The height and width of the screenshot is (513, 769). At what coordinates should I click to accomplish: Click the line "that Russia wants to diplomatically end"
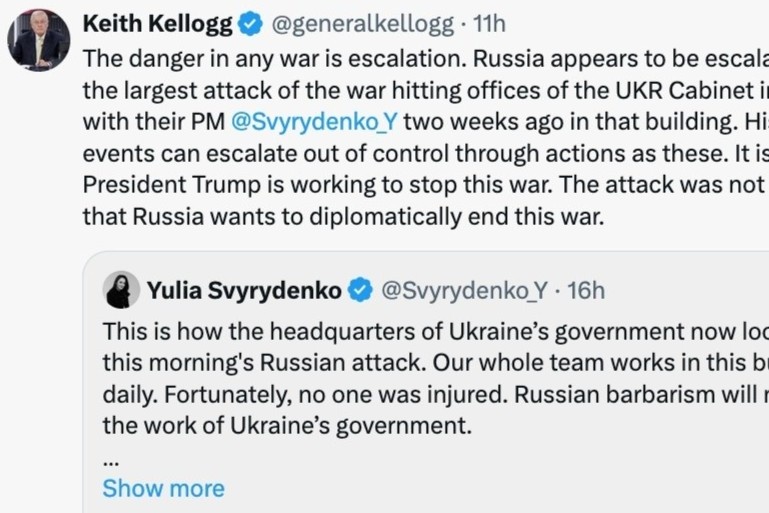click(343, 218)
